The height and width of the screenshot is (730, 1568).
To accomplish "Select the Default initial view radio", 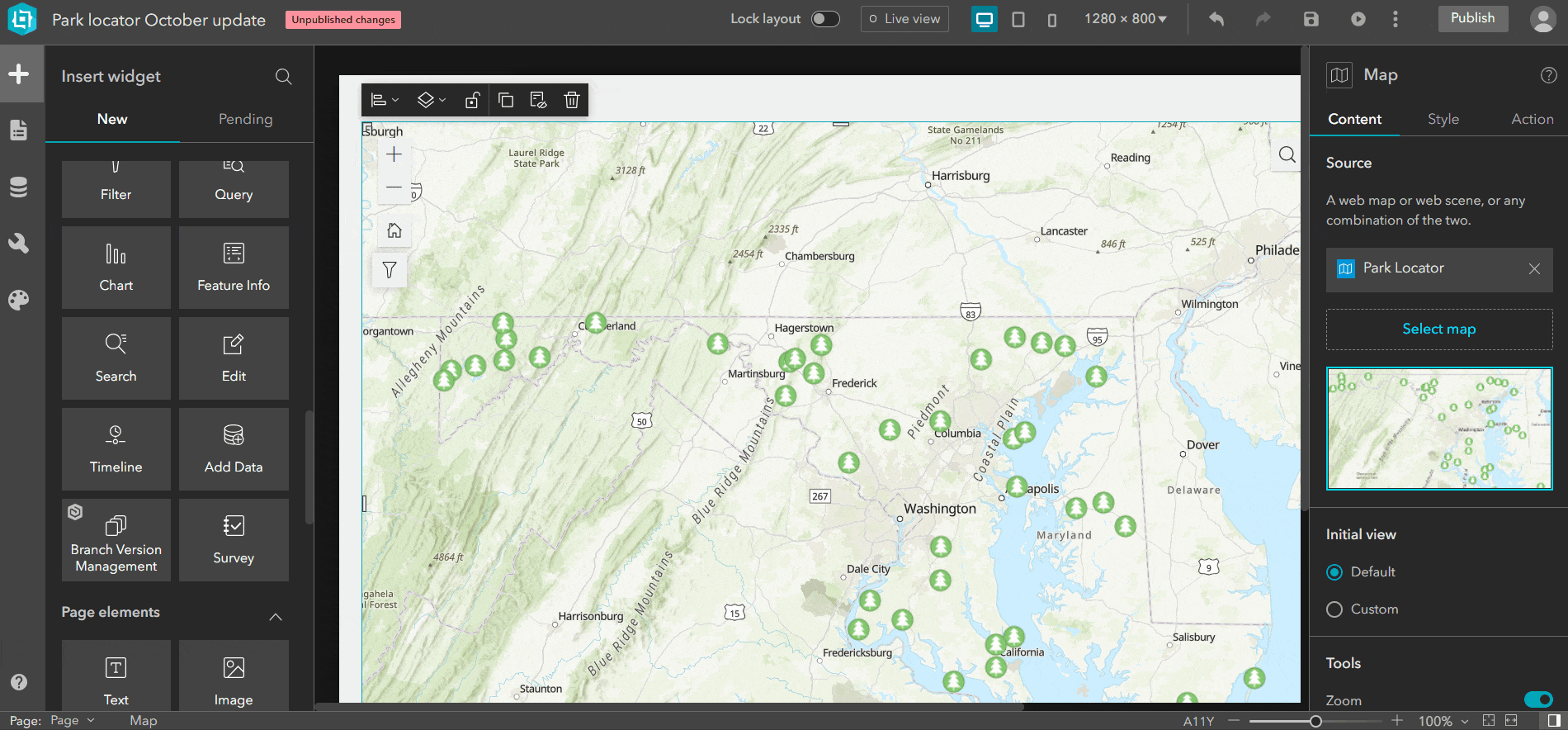I will coord(1334,572).
